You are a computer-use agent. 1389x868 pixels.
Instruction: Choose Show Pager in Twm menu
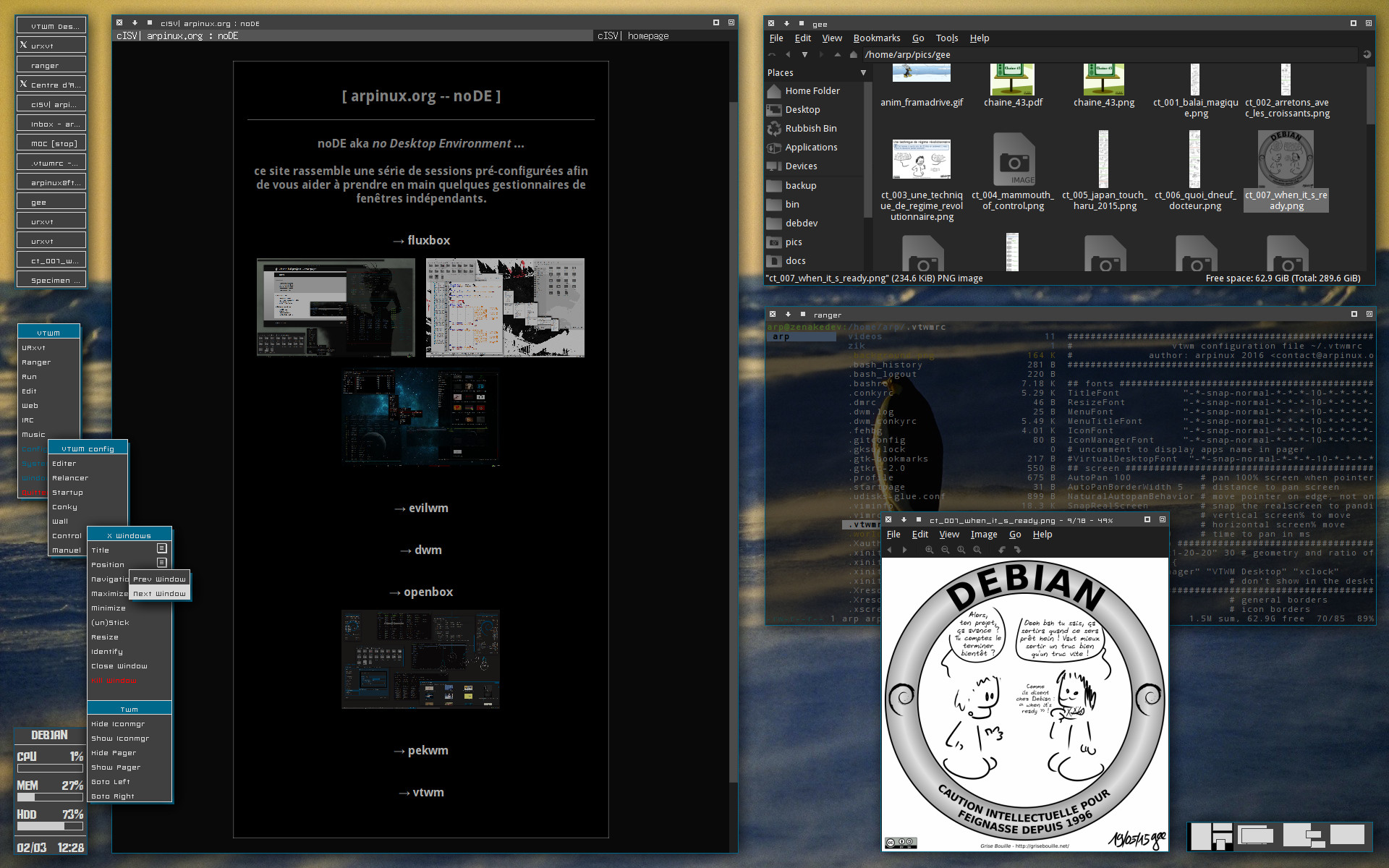coord(129,767)
